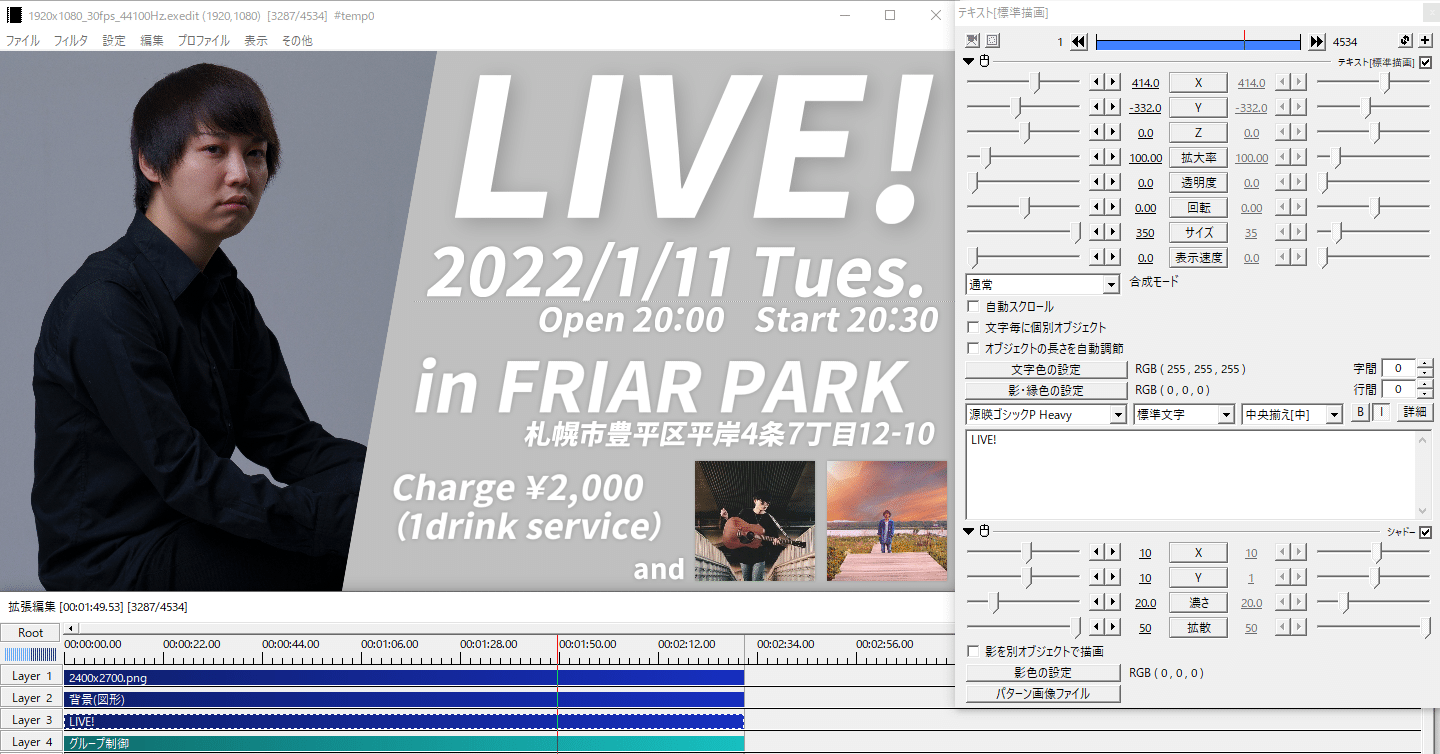
Task: Select the グループ制御 object on Layer 4
Action: pos(404,743)
